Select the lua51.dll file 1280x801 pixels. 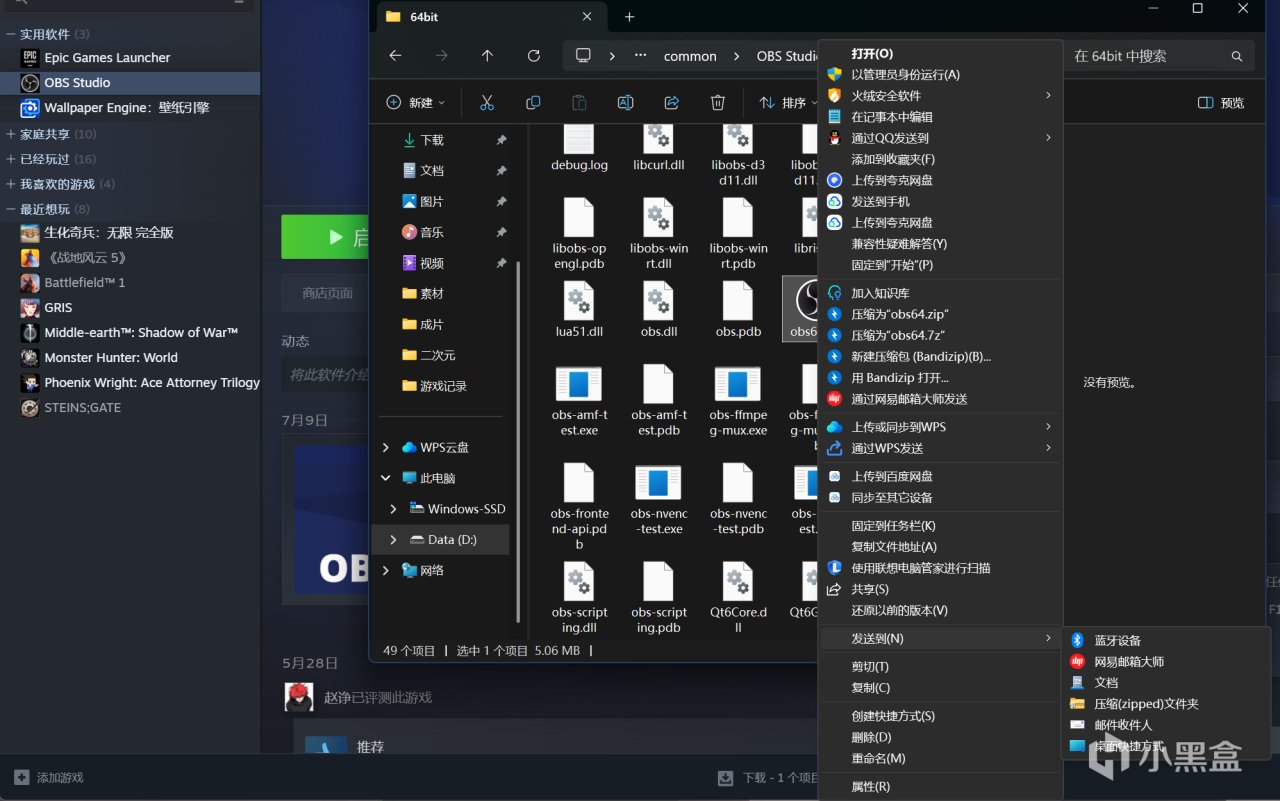[579, 310]
